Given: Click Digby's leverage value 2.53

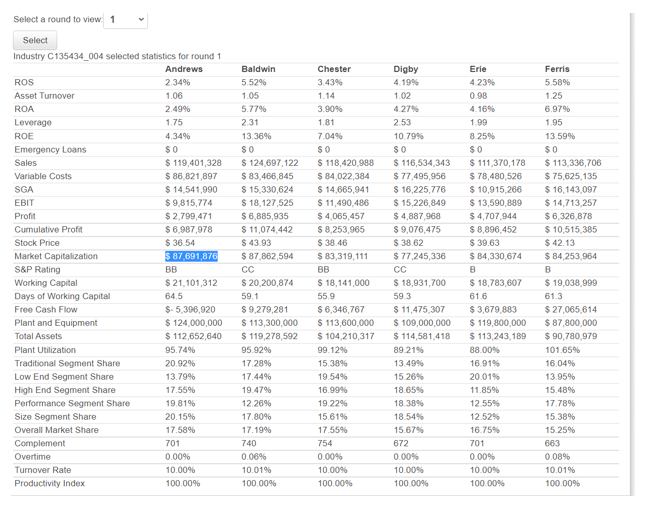Looking at the screenshot, I should pos(402,122).
